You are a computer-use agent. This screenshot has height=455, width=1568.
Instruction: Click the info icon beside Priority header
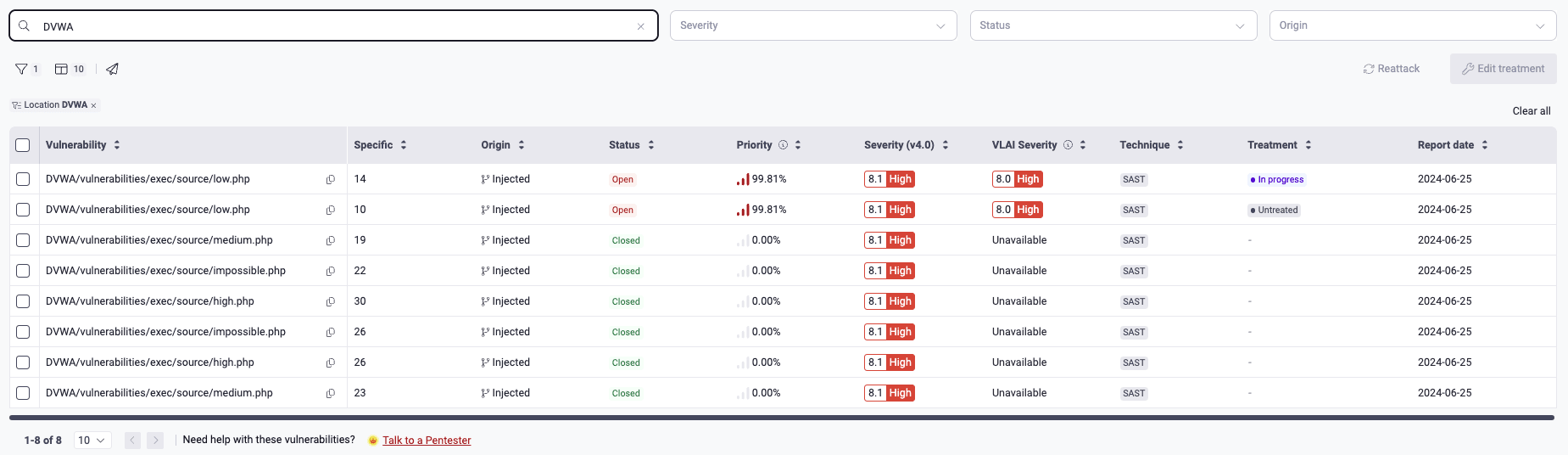[x=784, y=145]
